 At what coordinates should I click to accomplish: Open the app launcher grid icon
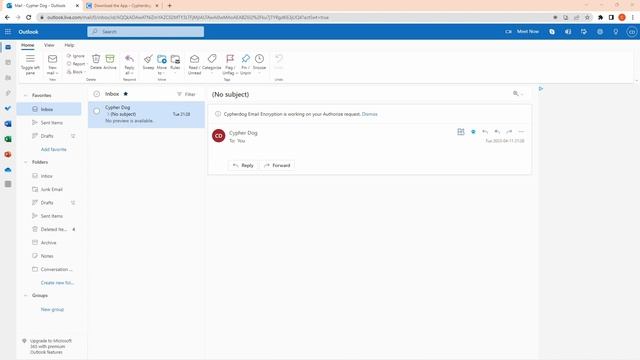coord(8,31)
